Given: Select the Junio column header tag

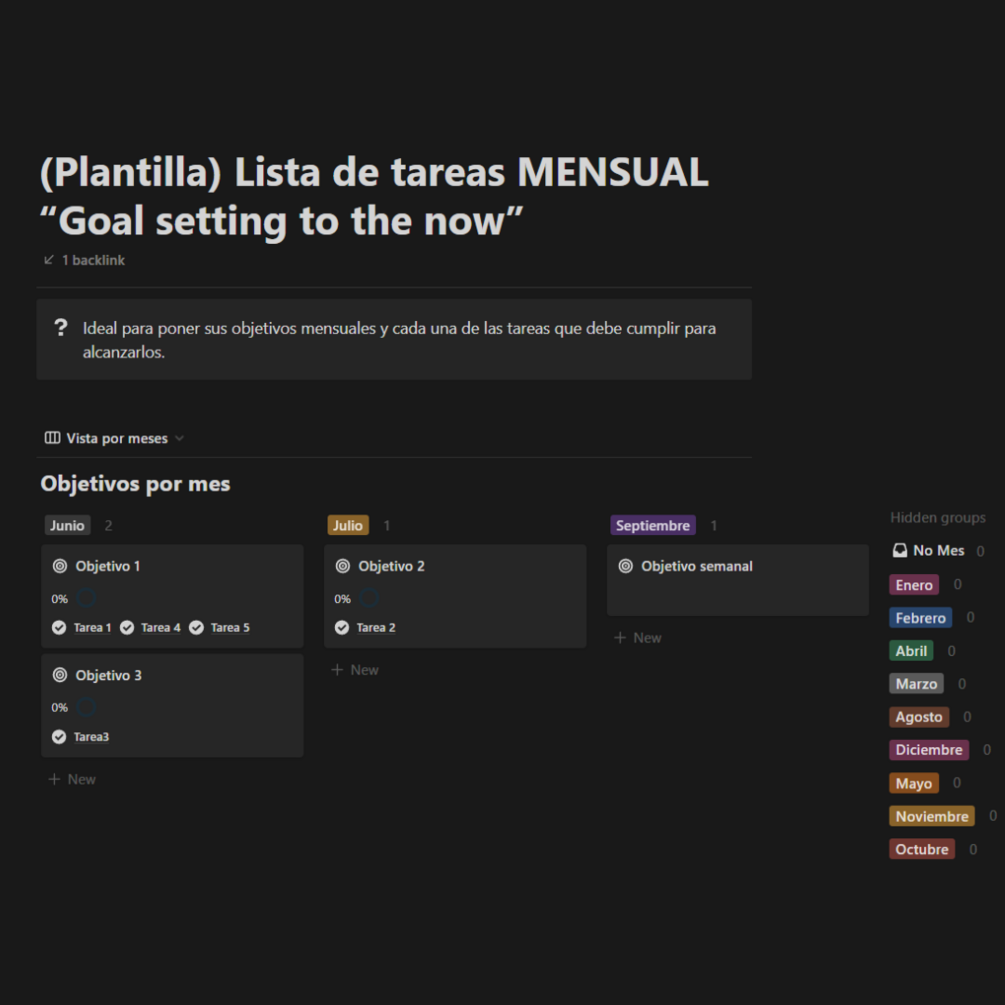Looking at the screenshot, I should (67, 525).
